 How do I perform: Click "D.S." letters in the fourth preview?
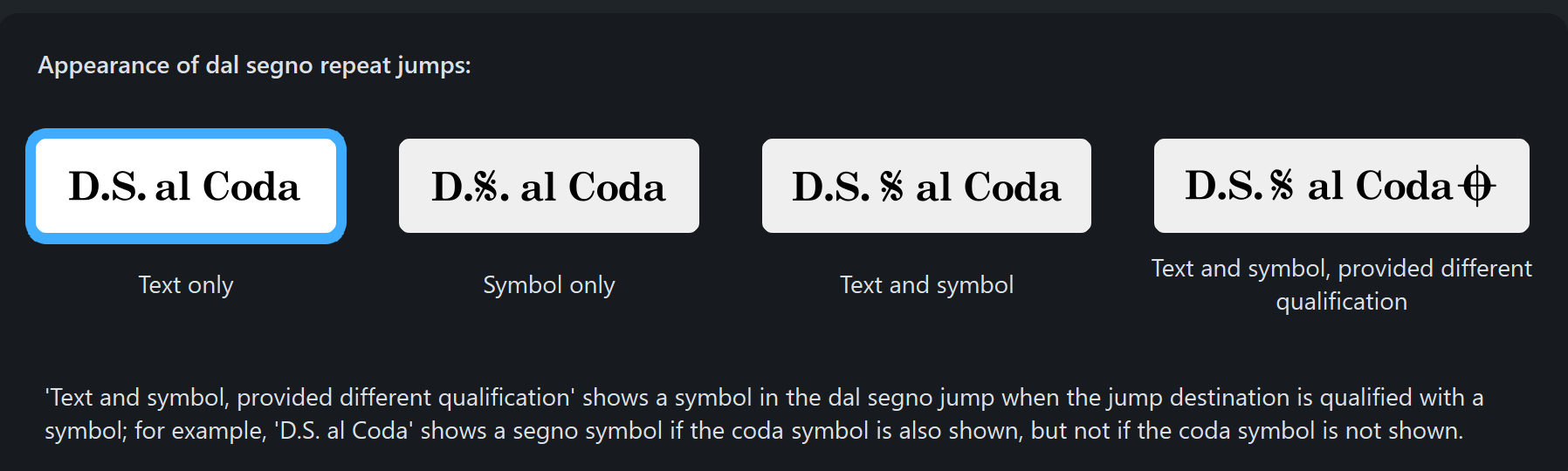pyautogui.click(x=1224, y=186)
